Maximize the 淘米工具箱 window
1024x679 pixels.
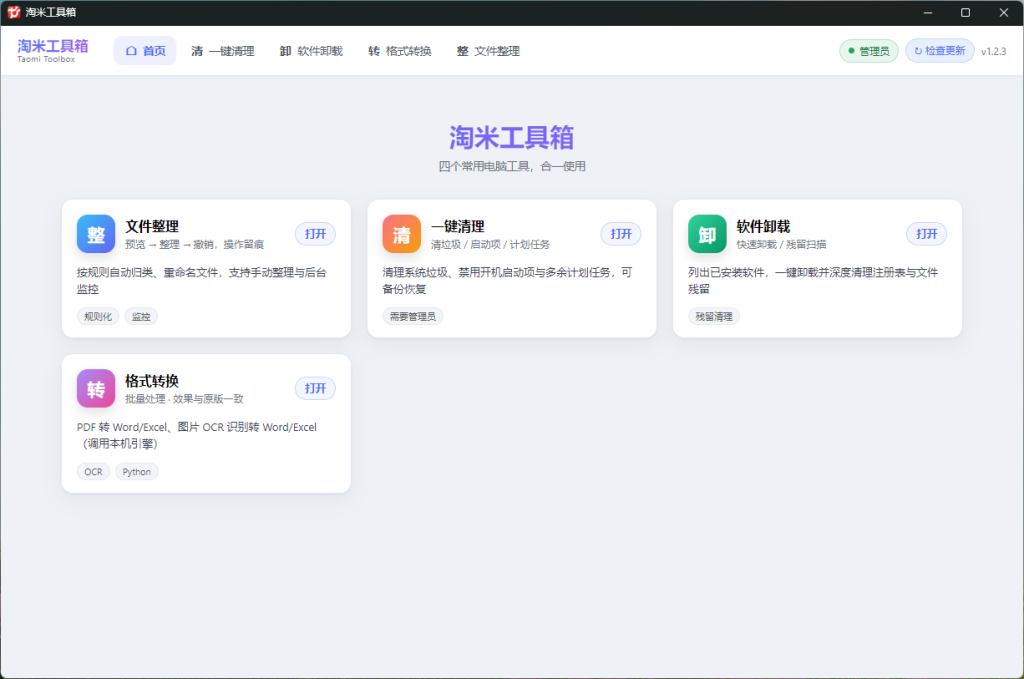(965, 12)
